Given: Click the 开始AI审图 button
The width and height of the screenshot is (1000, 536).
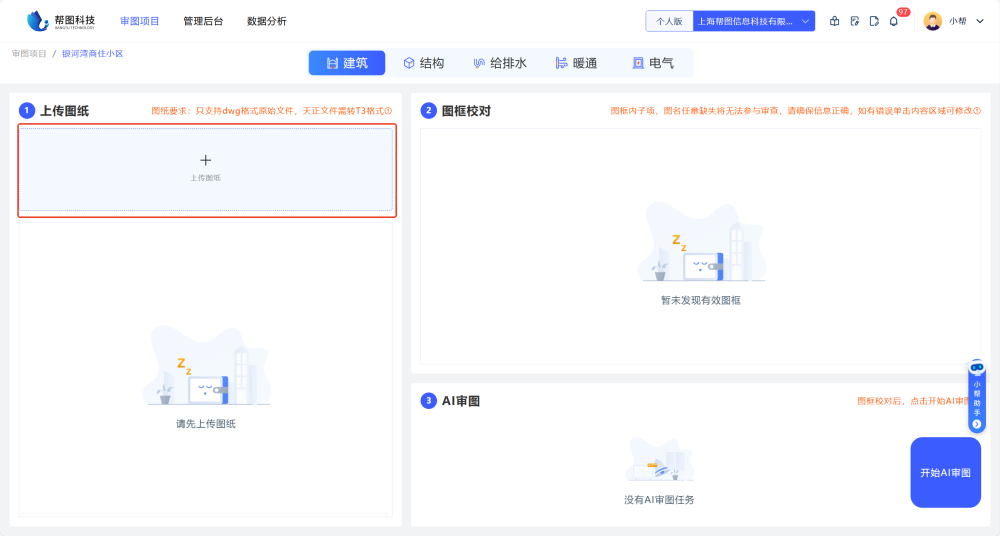Looking at the screenshot, I should (945, 472).
